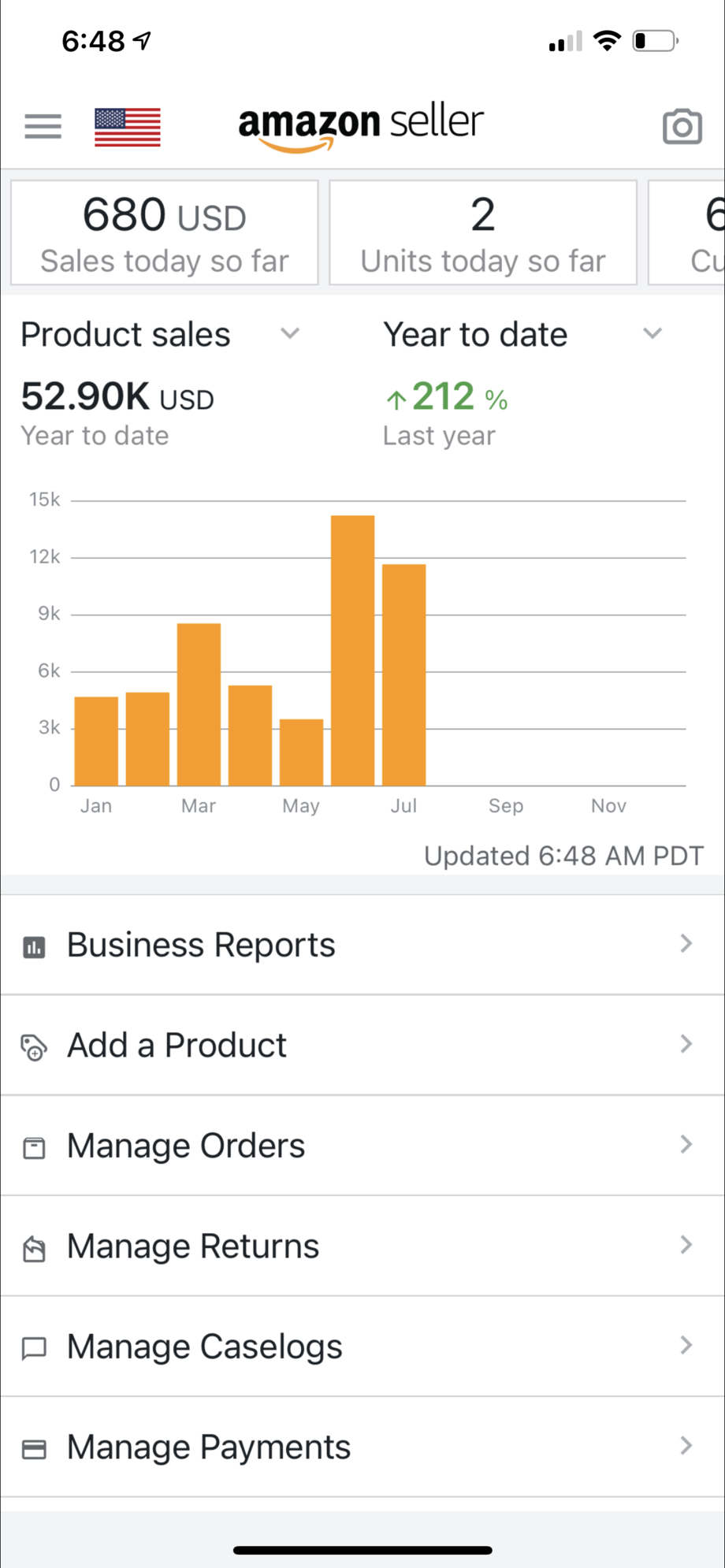Open the Manage Orders menu item
This screenshot has width=725, height=1568.
pos(186,1146)
